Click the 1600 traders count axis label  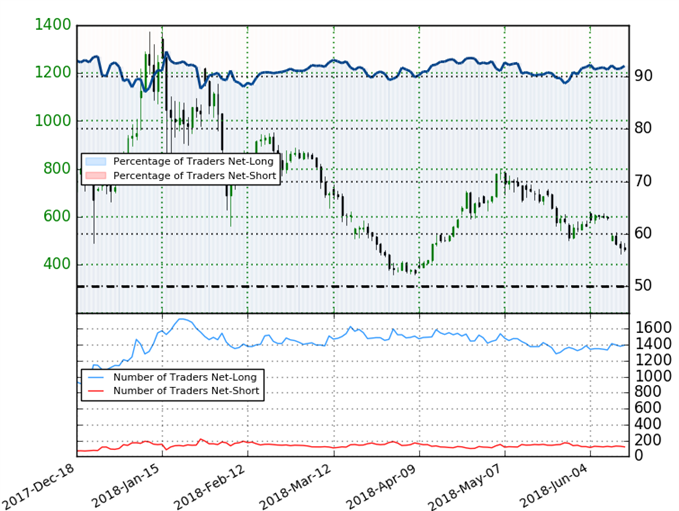click(653, 328)
